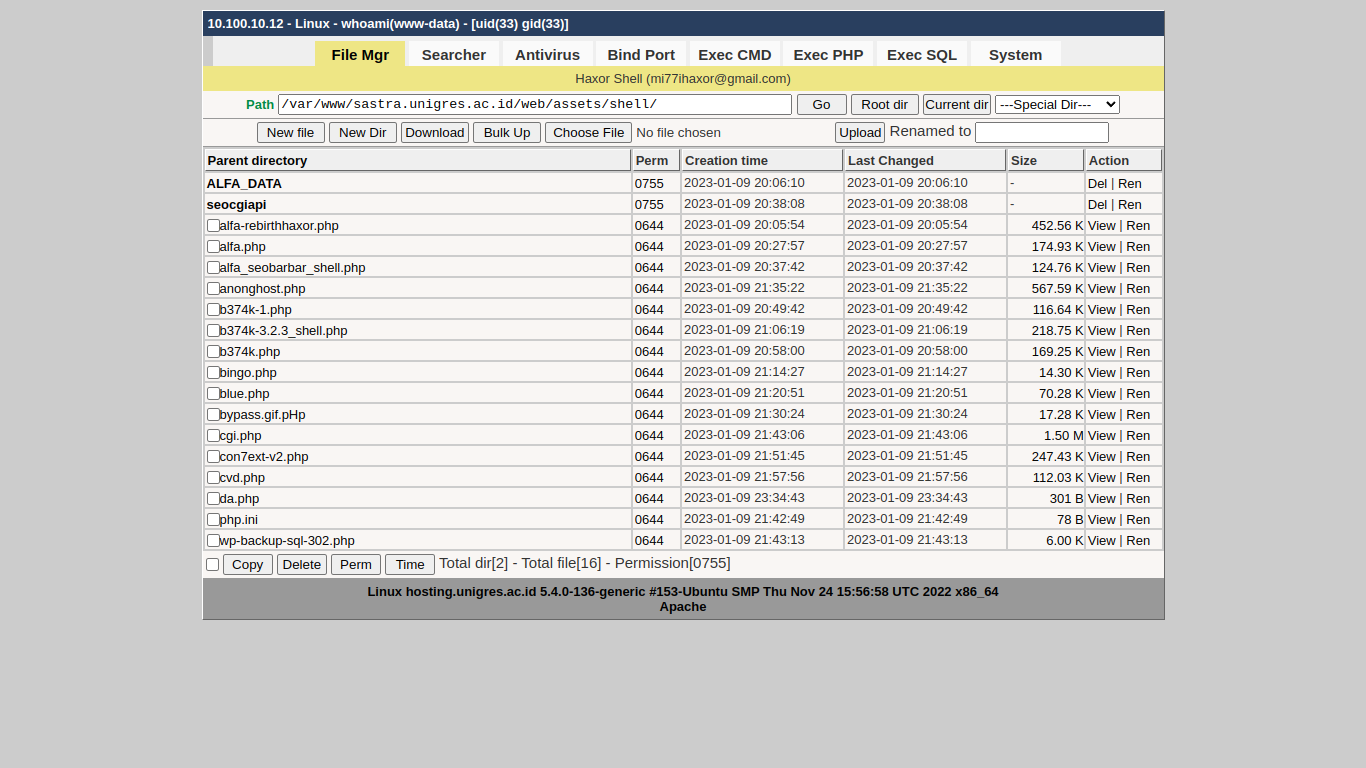Open the Searcher tab

coord(454,54)
